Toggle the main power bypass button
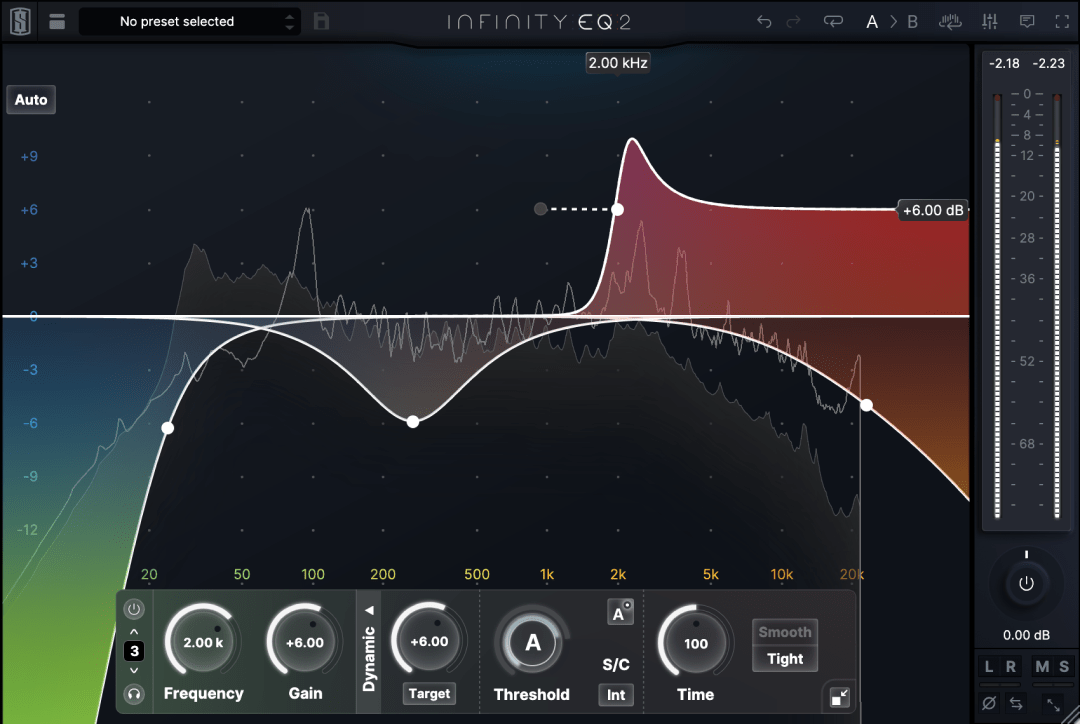The width and height of the screenshot is (1080, 724). (x=1027, y=585)
